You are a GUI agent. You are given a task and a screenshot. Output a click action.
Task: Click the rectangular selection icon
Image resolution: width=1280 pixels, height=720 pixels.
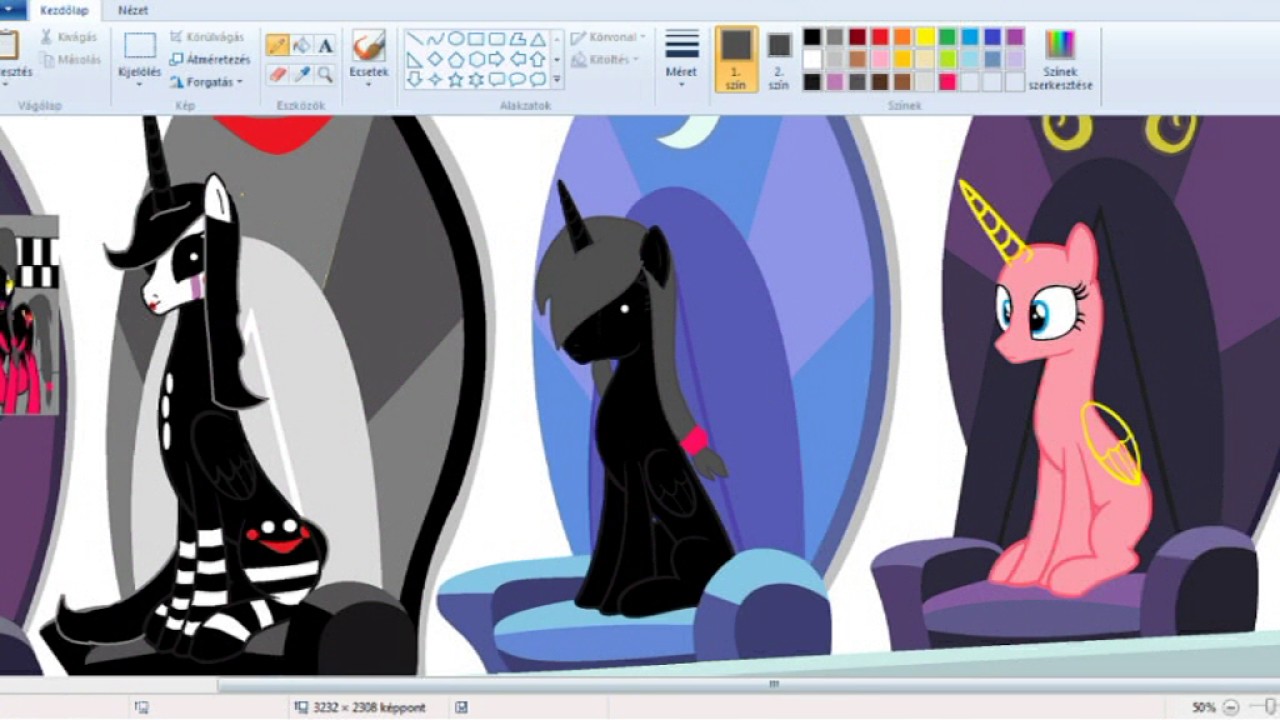click(x=140, y=46)
